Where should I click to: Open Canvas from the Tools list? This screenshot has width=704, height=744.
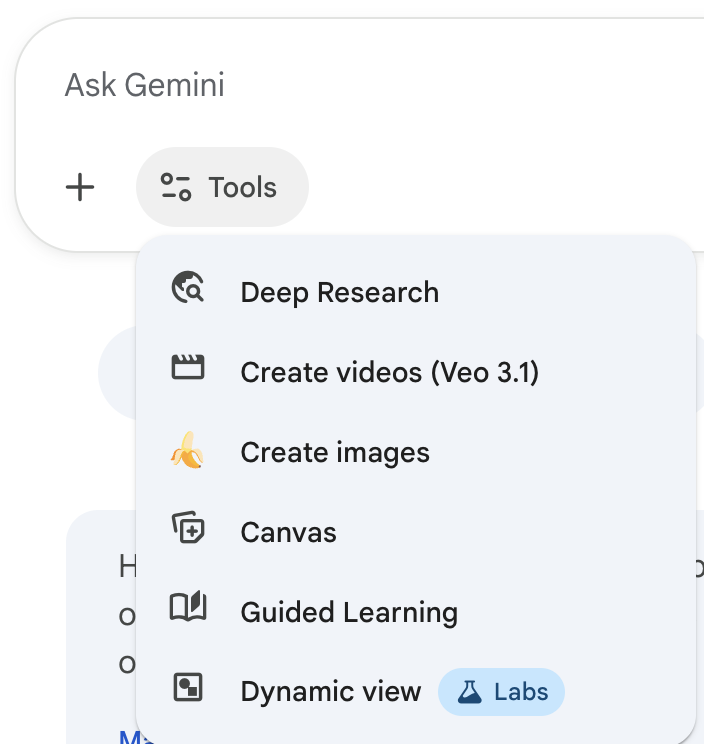click(288, 532)
